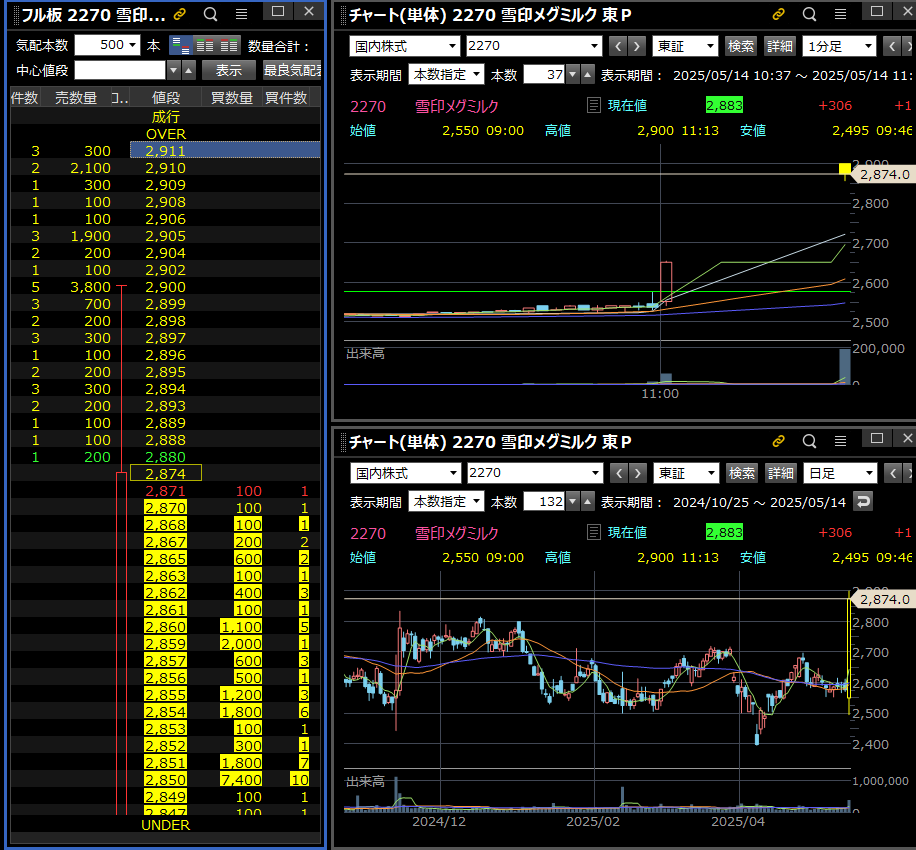This screenshot has width=916, height=850.
Task: Select the highlighted ask price 2,911
Action: coord(165,151)
